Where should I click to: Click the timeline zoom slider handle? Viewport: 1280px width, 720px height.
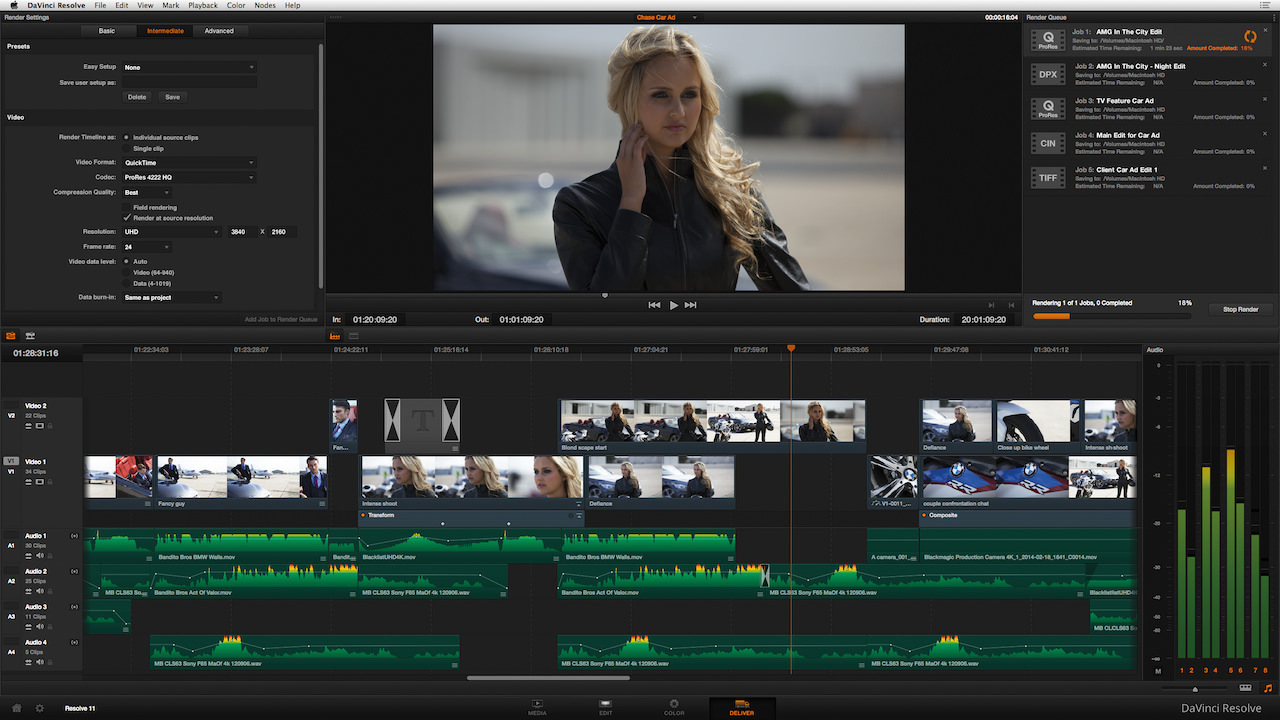(x=1195, y=689)
